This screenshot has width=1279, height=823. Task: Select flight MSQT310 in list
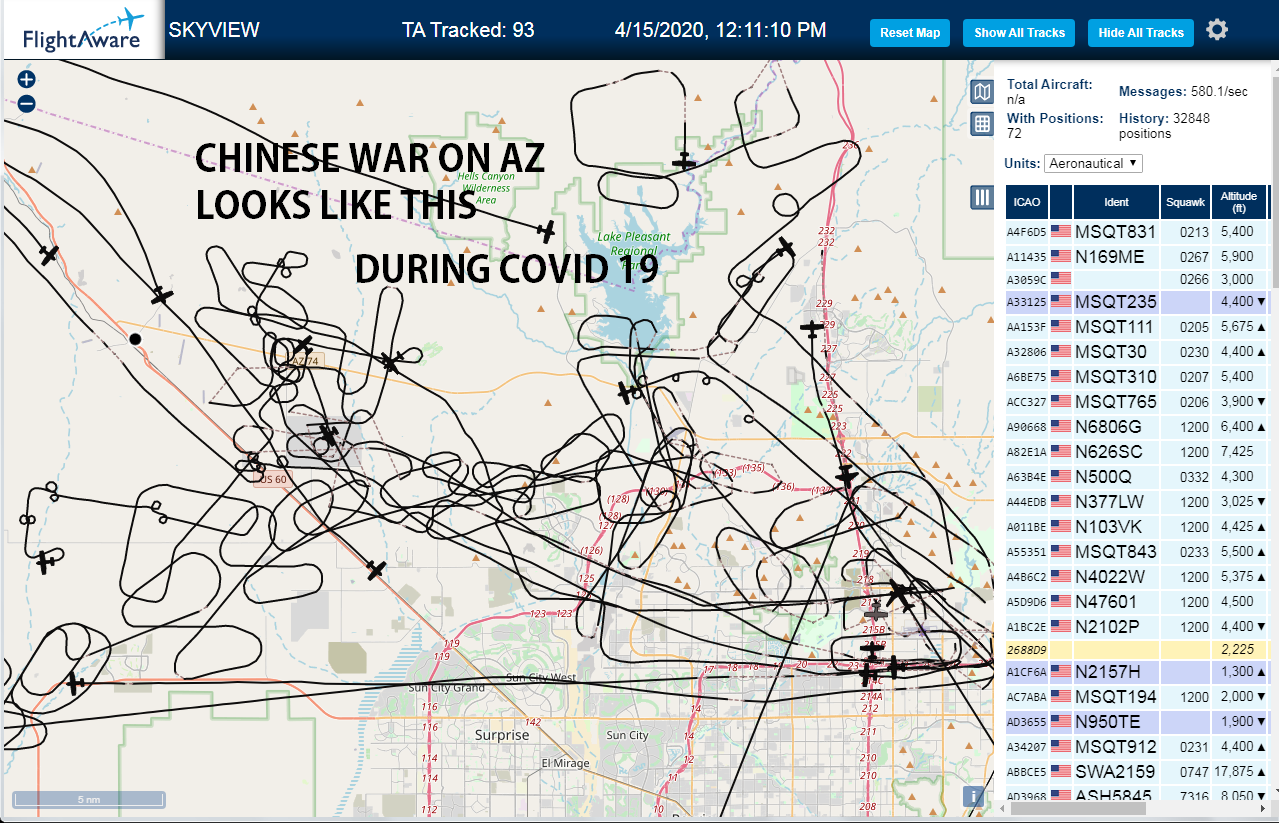click(1137, 377)
